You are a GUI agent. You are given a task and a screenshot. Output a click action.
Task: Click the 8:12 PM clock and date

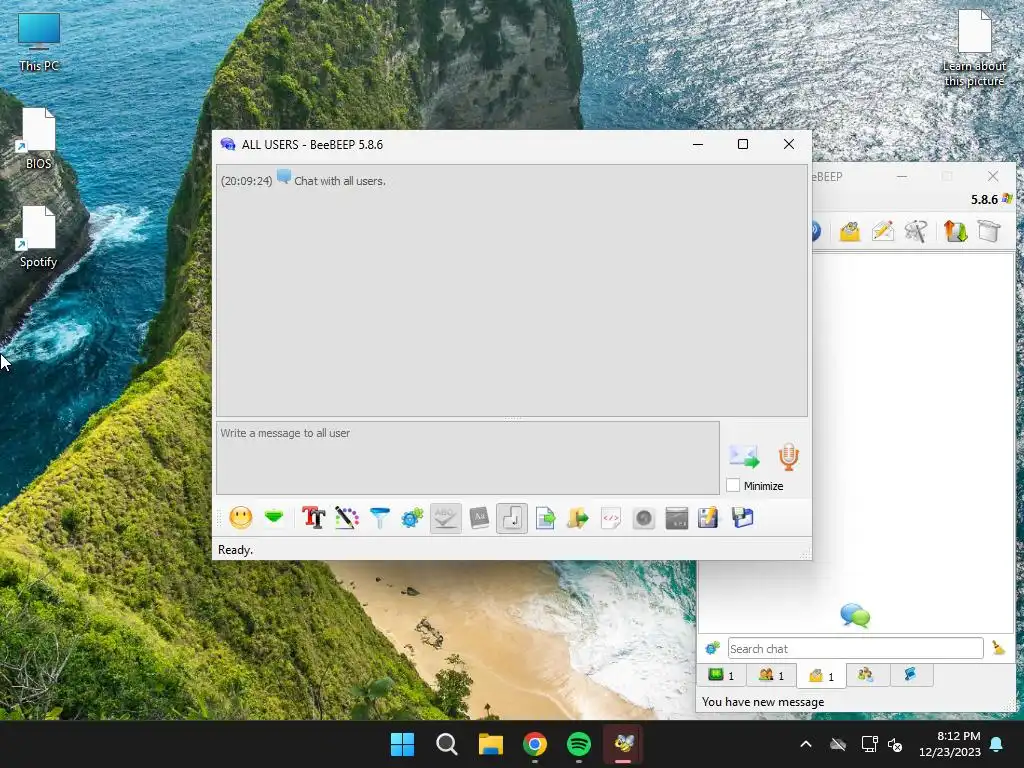pyautogui.click(x=950, y=744)
